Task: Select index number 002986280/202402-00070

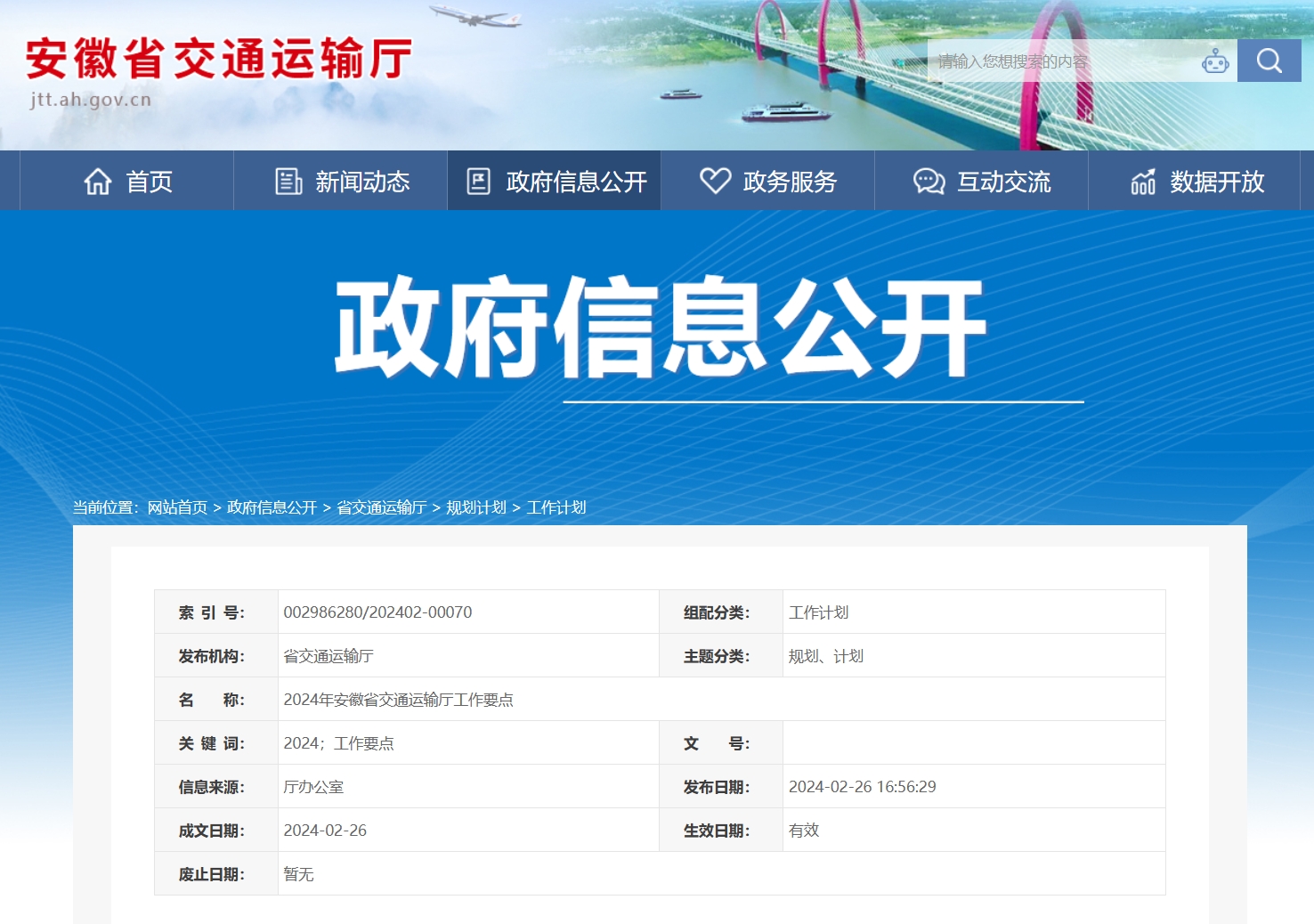Action: [x=377, y=612]
